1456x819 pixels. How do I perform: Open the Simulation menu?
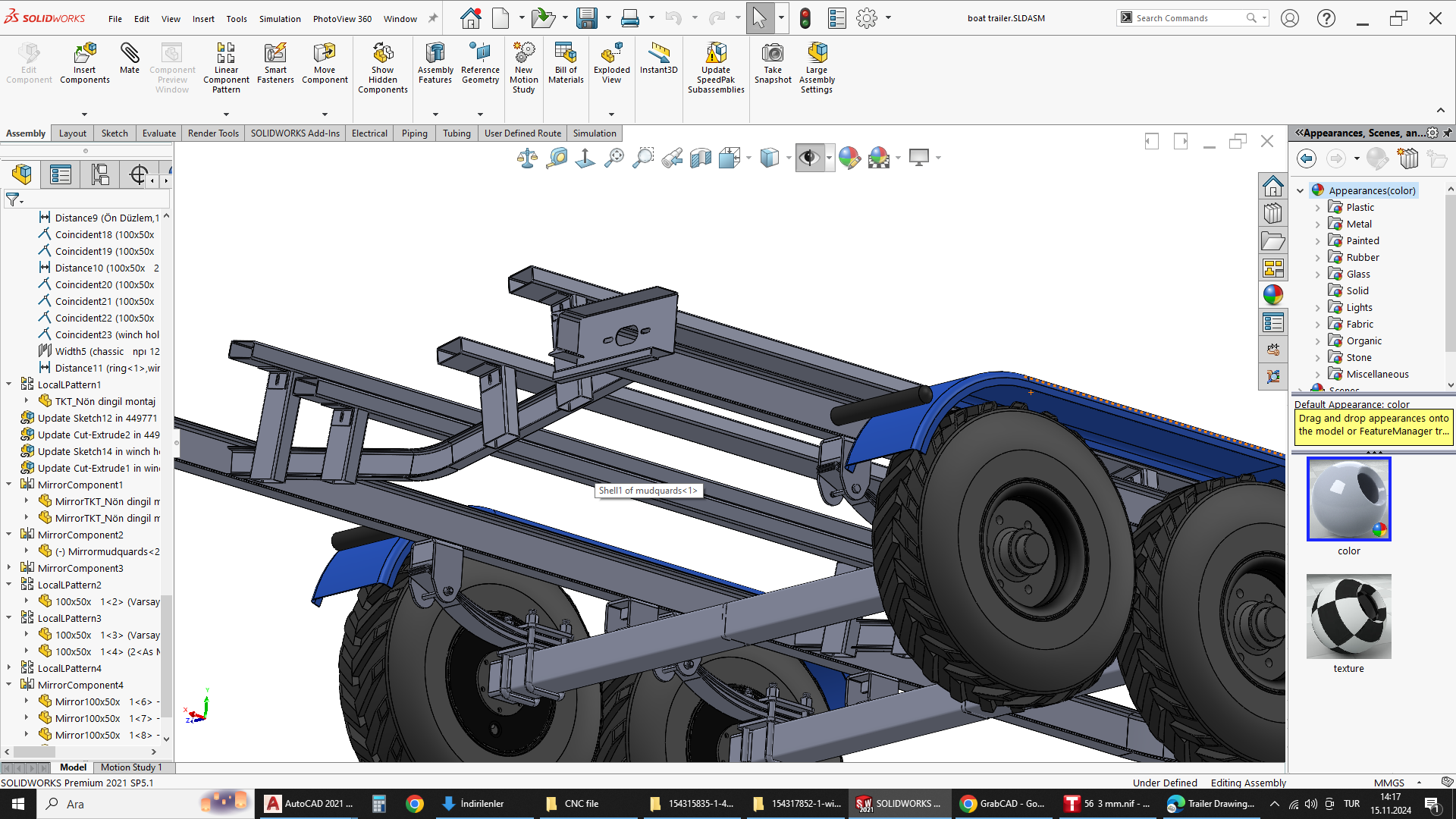[280, 19]
